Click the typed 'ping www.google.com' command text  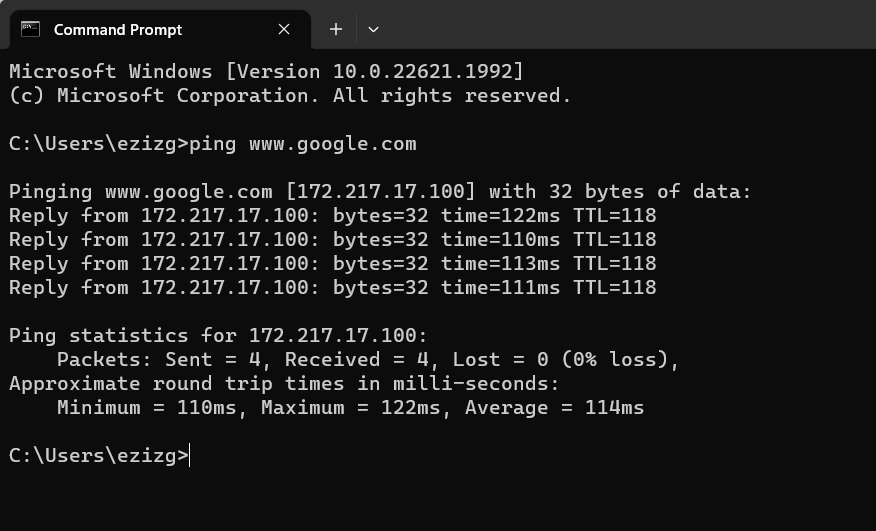click(303, 144)
